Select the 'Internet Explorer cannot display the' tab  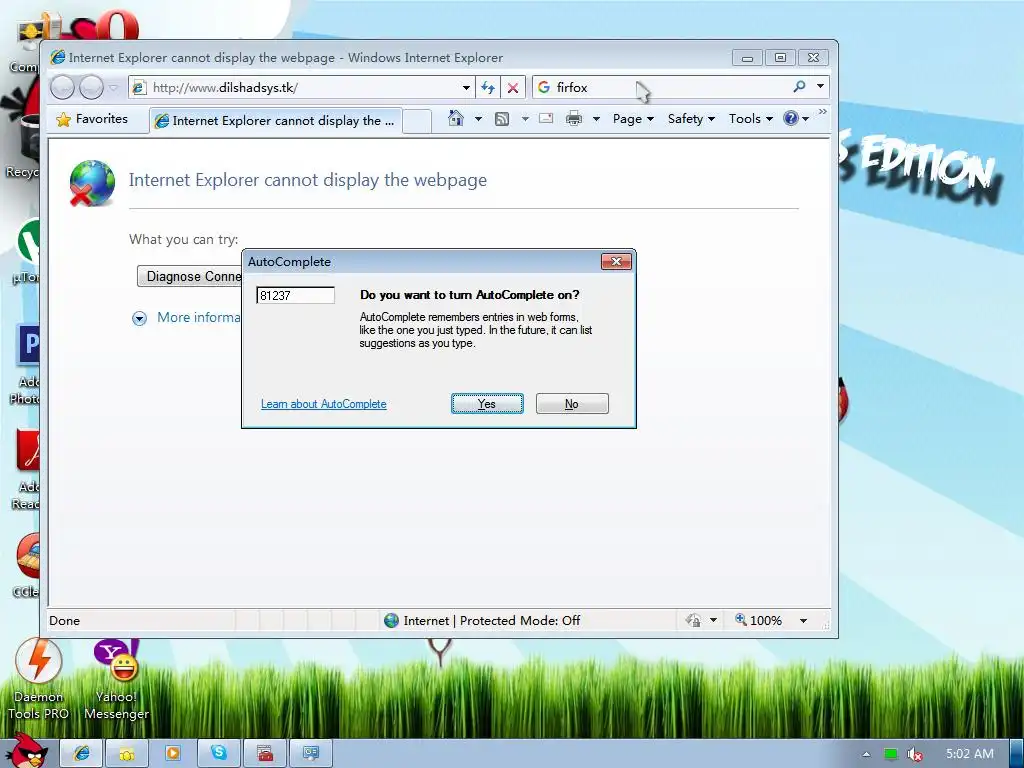pos(276,121)
